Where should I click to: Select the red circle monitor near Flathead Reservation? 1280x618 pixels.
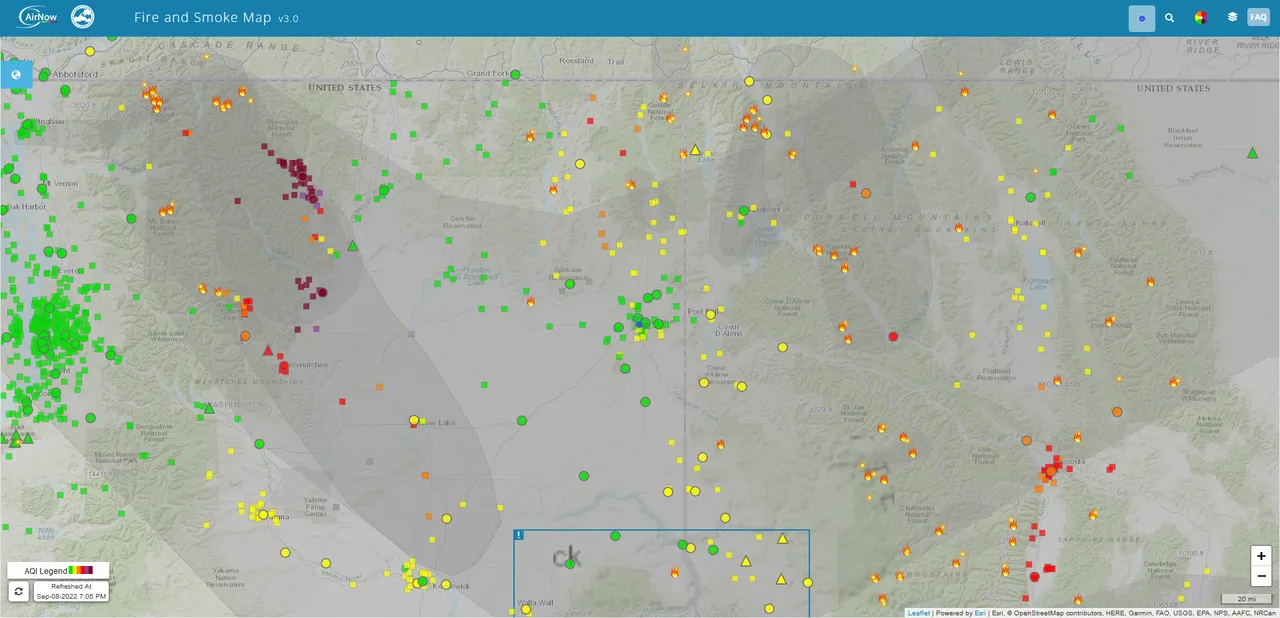click(x=893, y=336)
